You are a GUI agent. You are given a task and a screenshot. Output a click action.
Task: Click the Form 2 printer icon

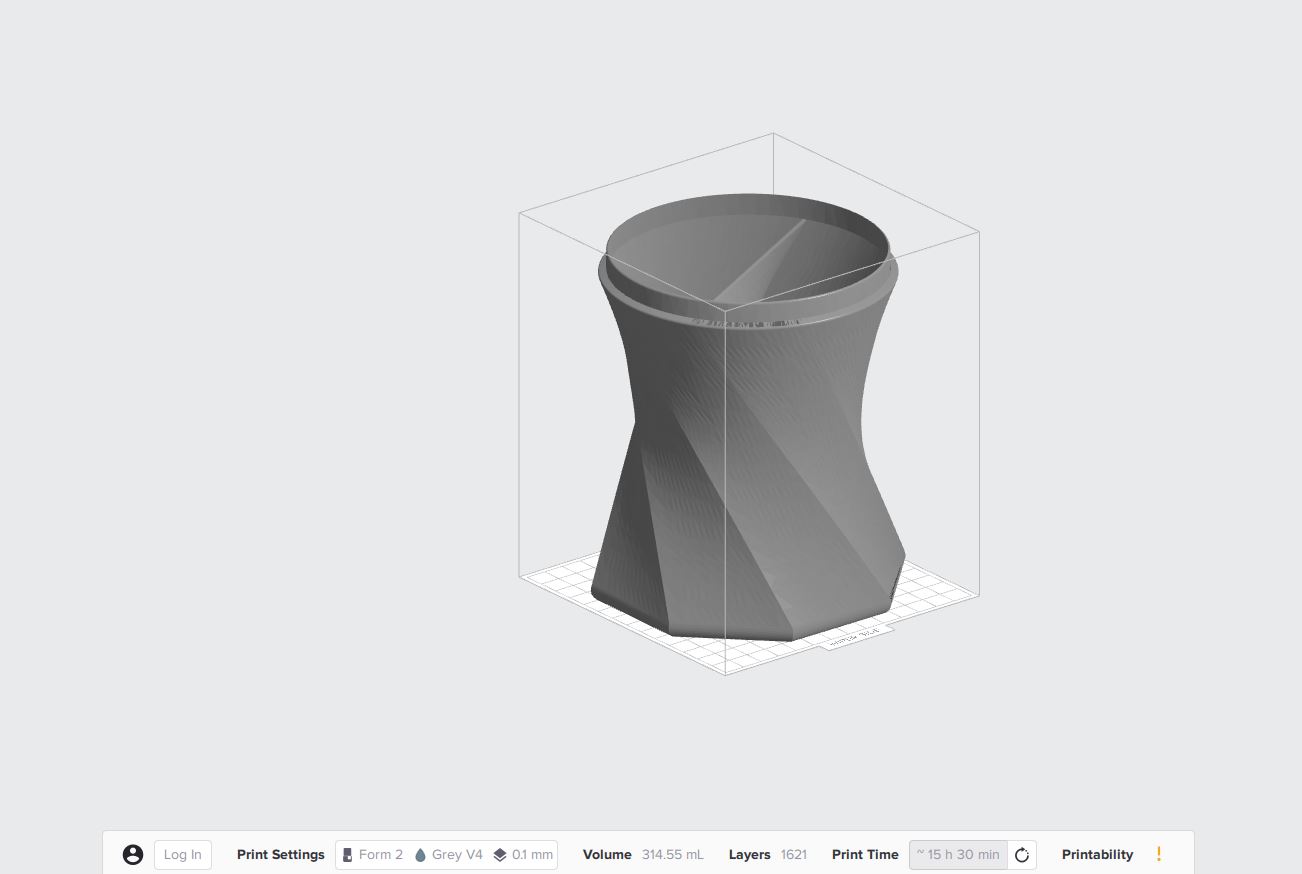[347, 855]
